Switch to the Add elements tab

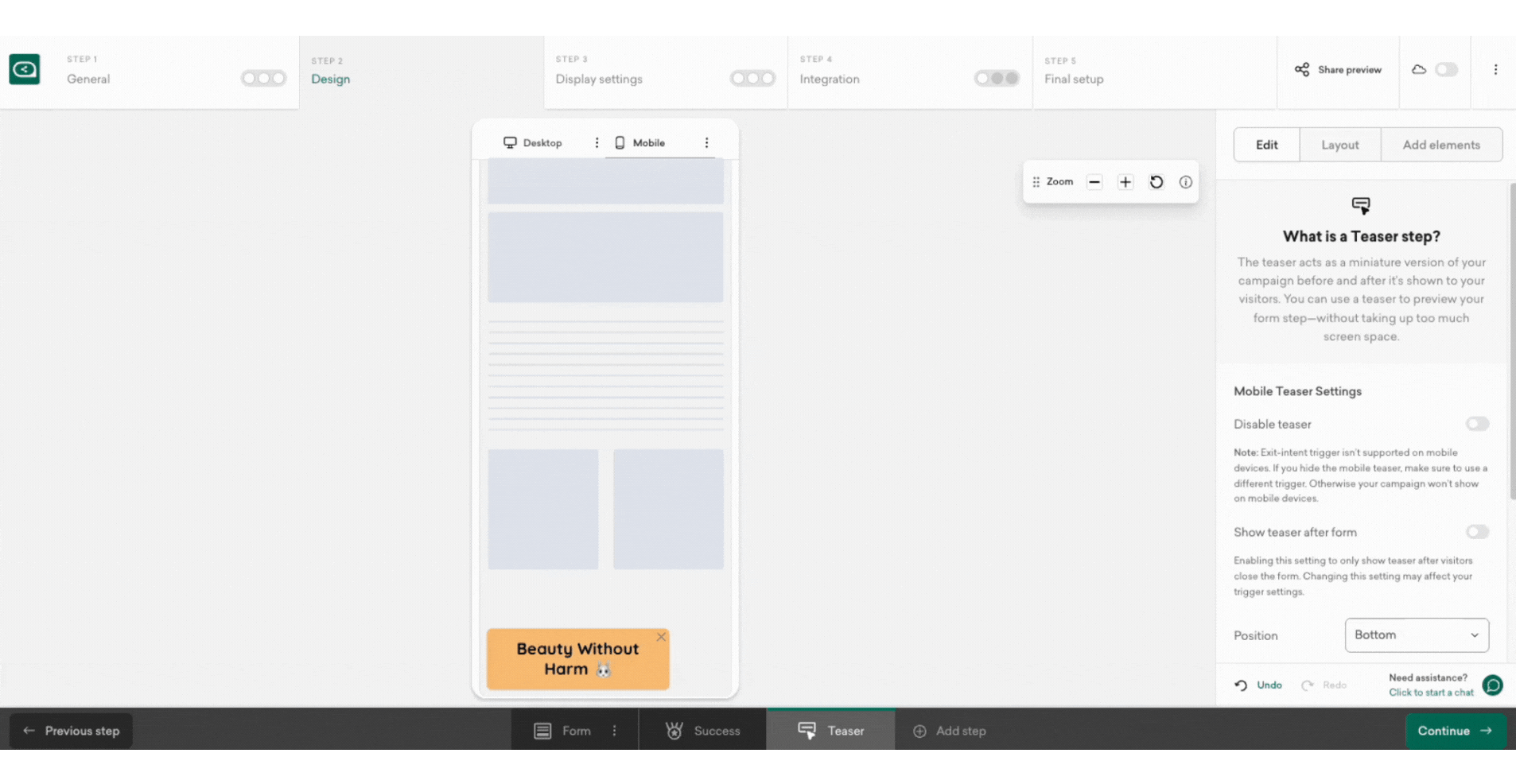click(x=1440, y=145)
